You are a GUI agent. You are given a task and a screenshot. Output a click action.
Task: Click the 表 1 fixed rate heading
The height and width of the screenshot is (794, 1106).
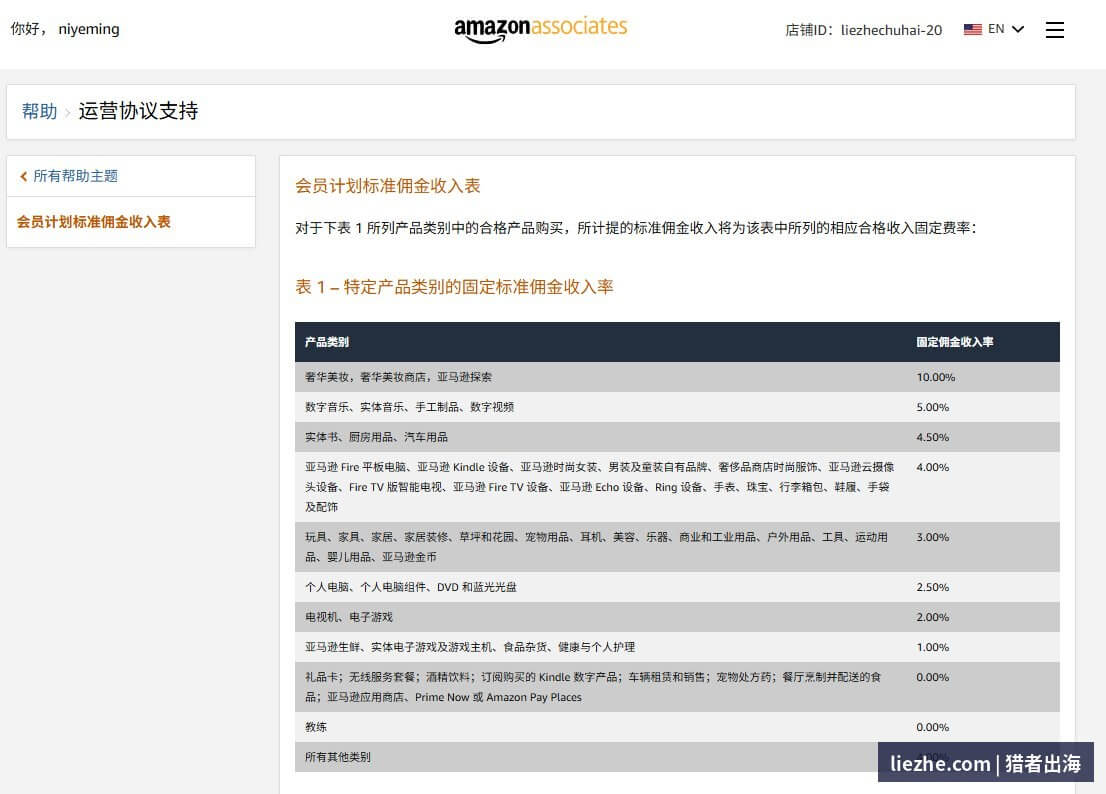[x=454, y=287]
